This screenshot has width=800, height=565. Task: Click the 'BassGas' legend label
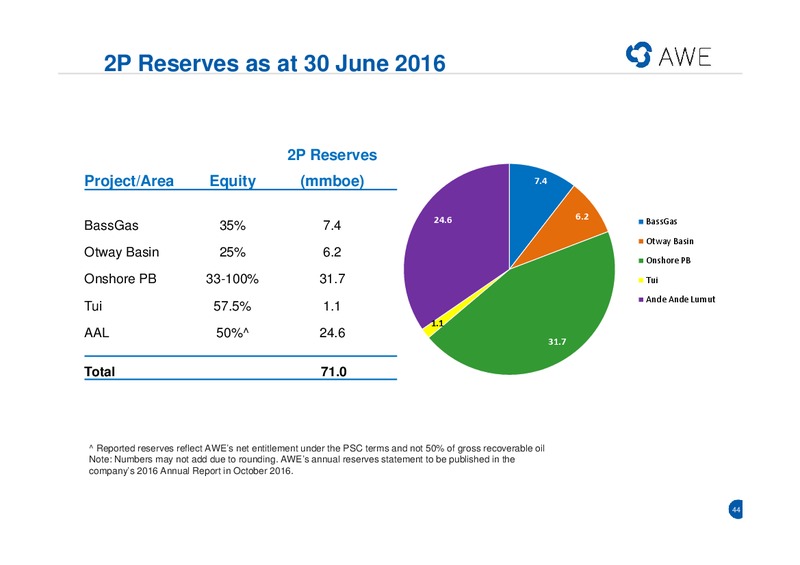coord(661,222)
